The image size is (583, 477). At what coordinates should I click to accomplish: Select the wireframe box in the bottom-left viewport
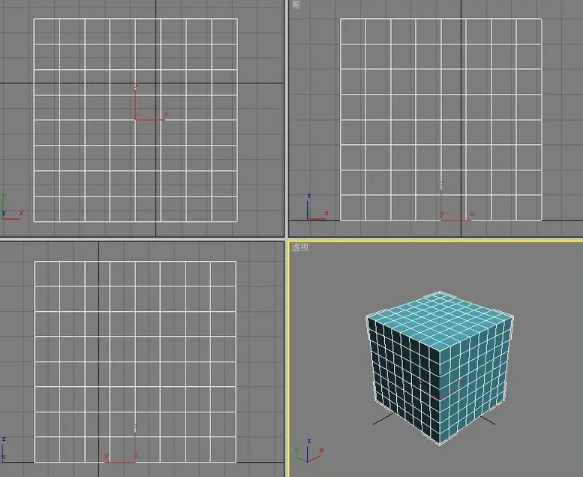135,362
